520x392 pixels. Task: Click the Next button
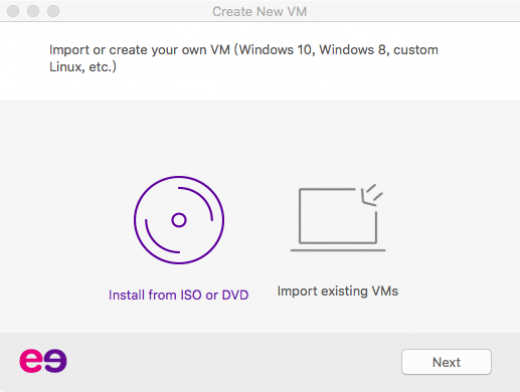(x=446, y=362)
